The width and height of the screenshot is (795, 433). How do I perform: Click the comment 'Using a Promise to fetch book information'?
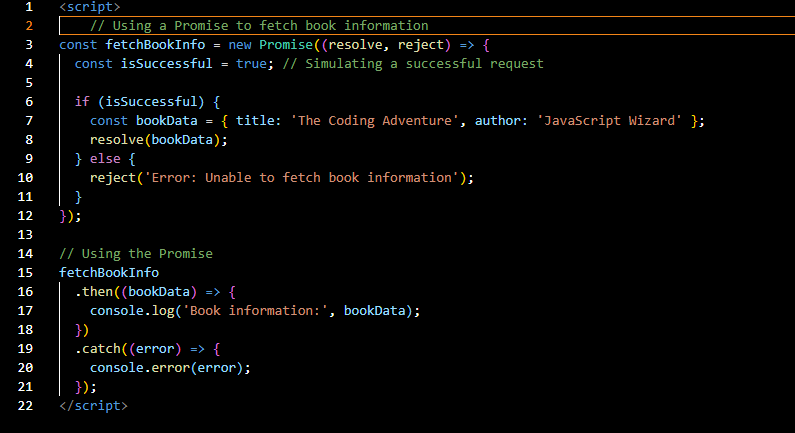point(259,25)
